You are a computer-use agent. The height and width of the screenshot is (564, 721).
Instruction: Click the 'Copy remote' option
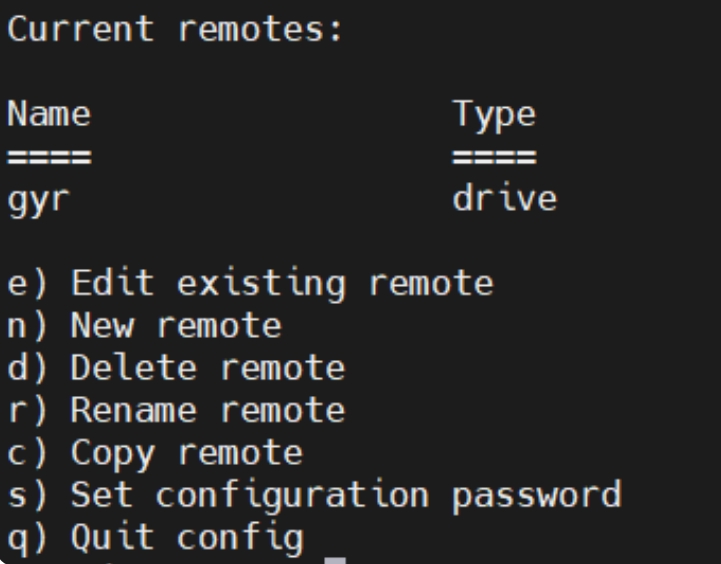click(x=155, y=454)
